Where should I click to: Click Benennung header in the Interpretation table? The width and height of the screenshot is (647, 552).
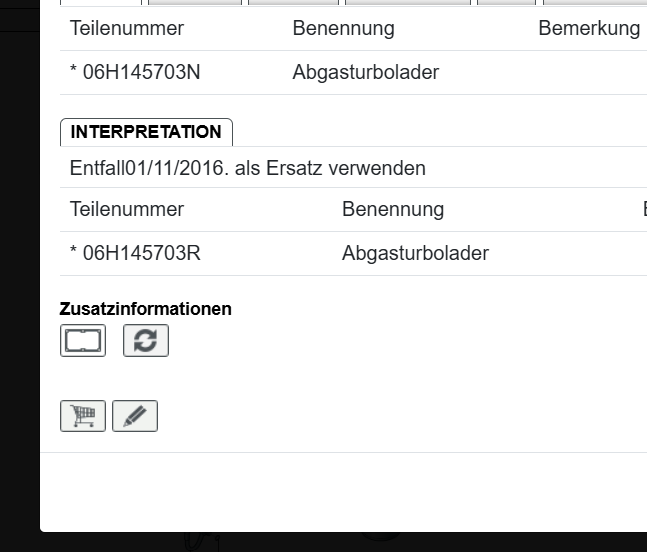392,209
